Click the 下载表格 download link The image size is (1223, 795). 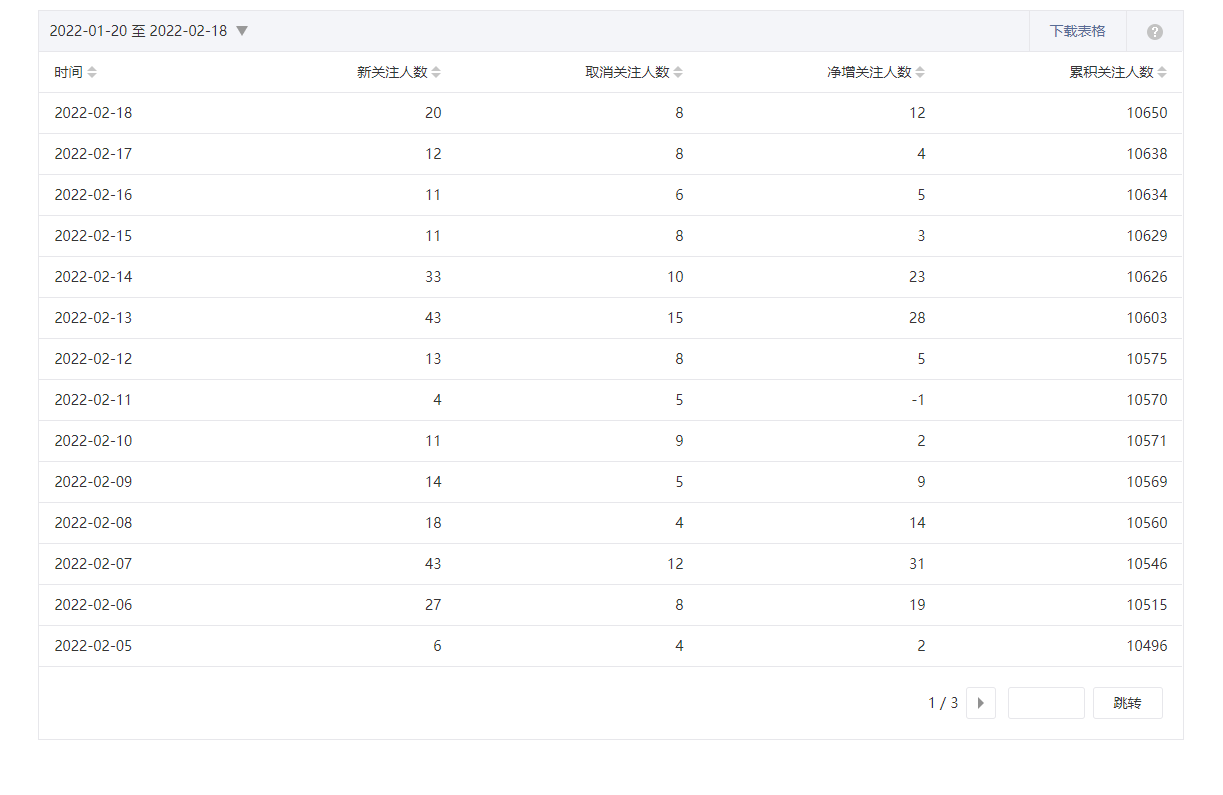click(x=1077, y=31)
